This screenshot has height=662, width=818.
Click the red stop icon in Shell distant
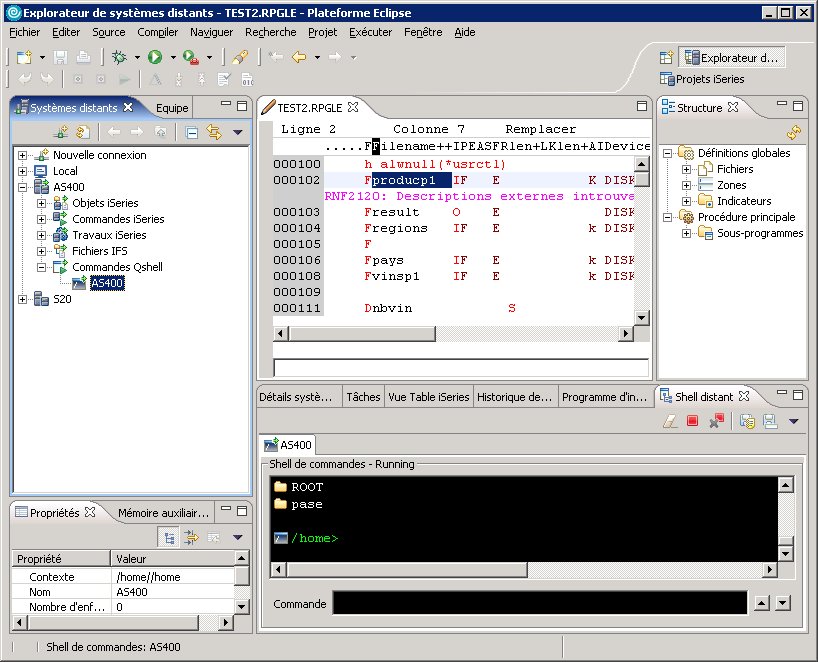pyautogui.click(x=692, y=421)
